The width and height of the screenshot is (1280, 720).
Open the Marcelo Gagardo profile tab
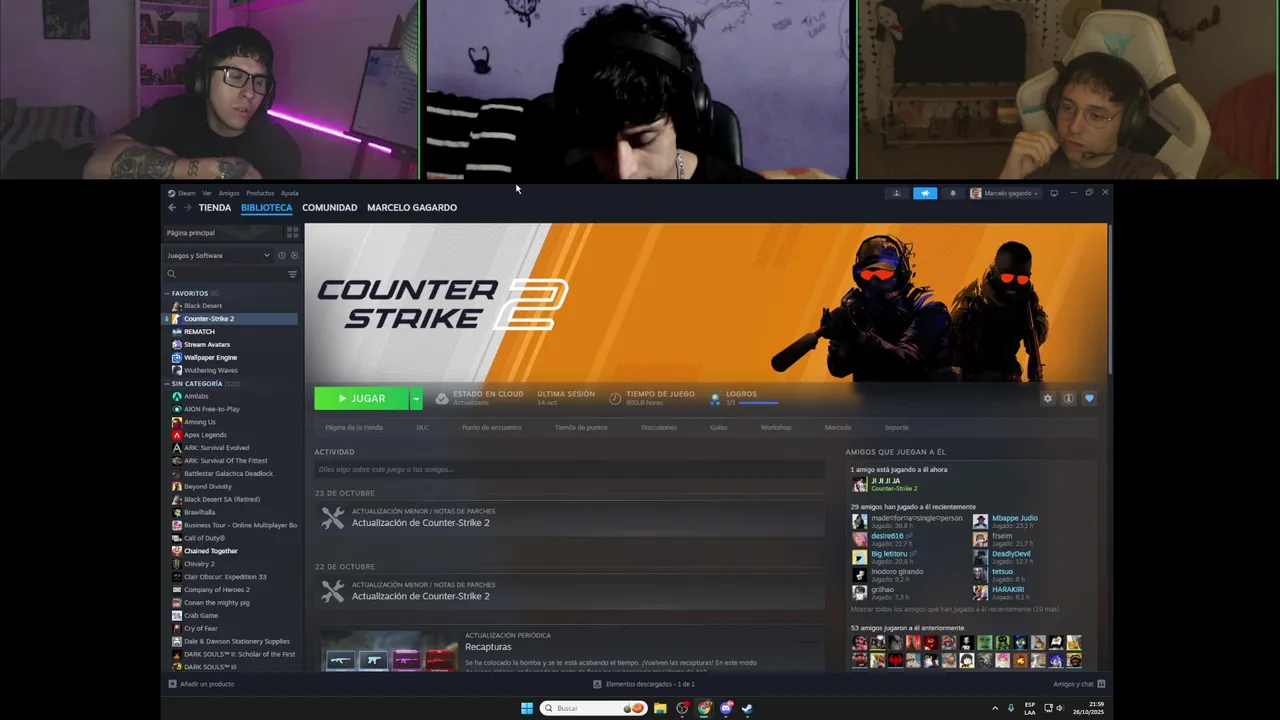pos(412,208)
